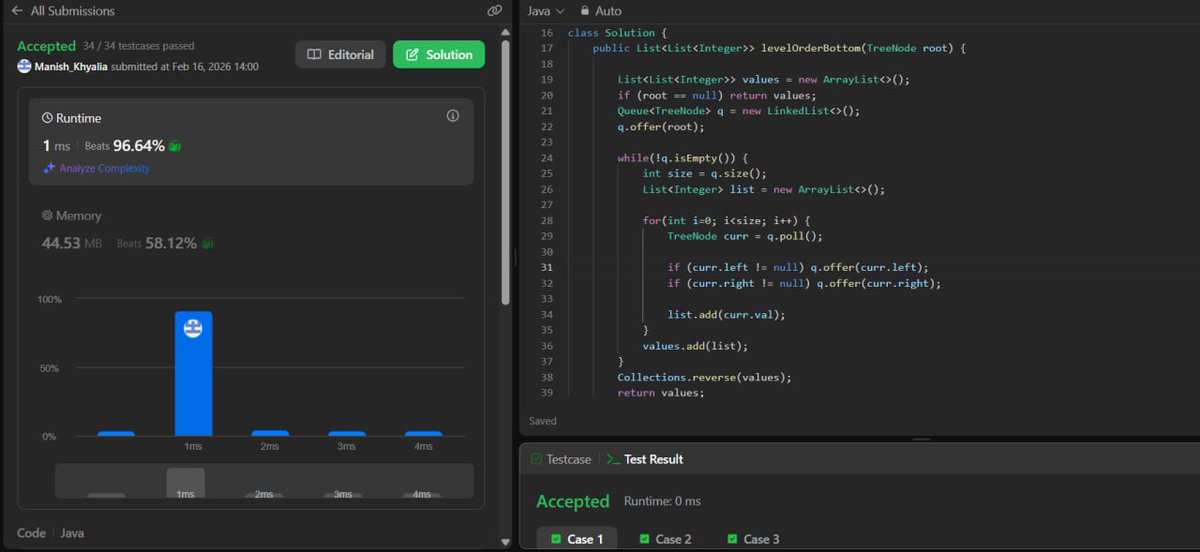Click the memory beats clap icon
1200x552 pixels.
point(207,243)
